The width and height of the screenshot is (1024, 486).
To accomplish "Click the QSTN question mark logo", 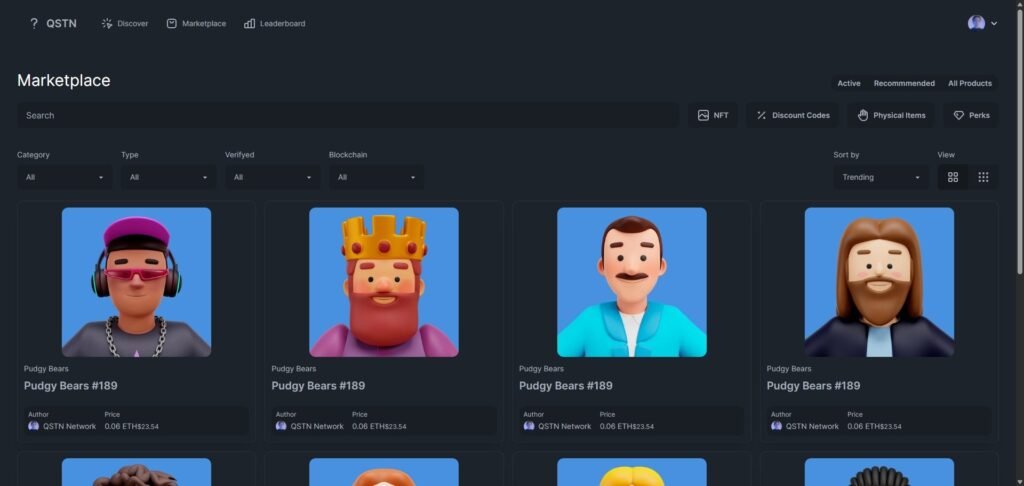I will [x=34, y=23].
